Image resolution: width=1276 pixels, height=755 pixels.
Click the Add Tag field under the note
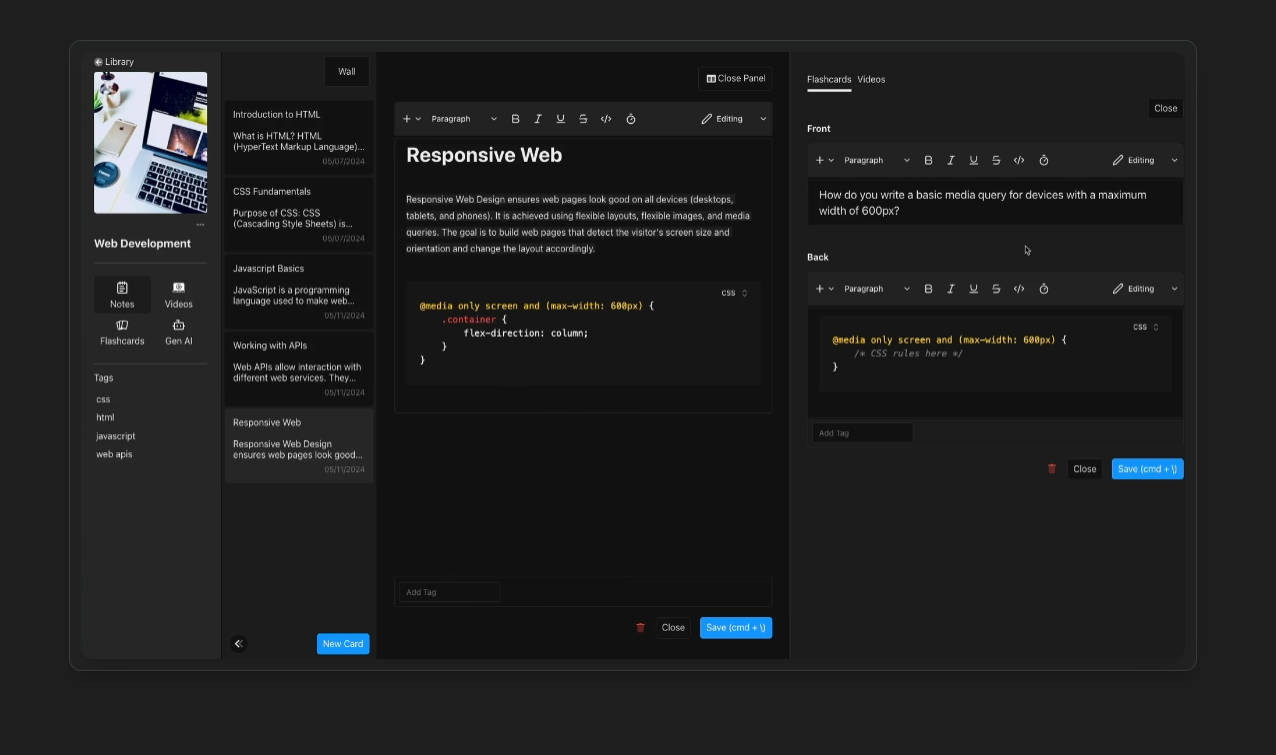tap(450, 592)
